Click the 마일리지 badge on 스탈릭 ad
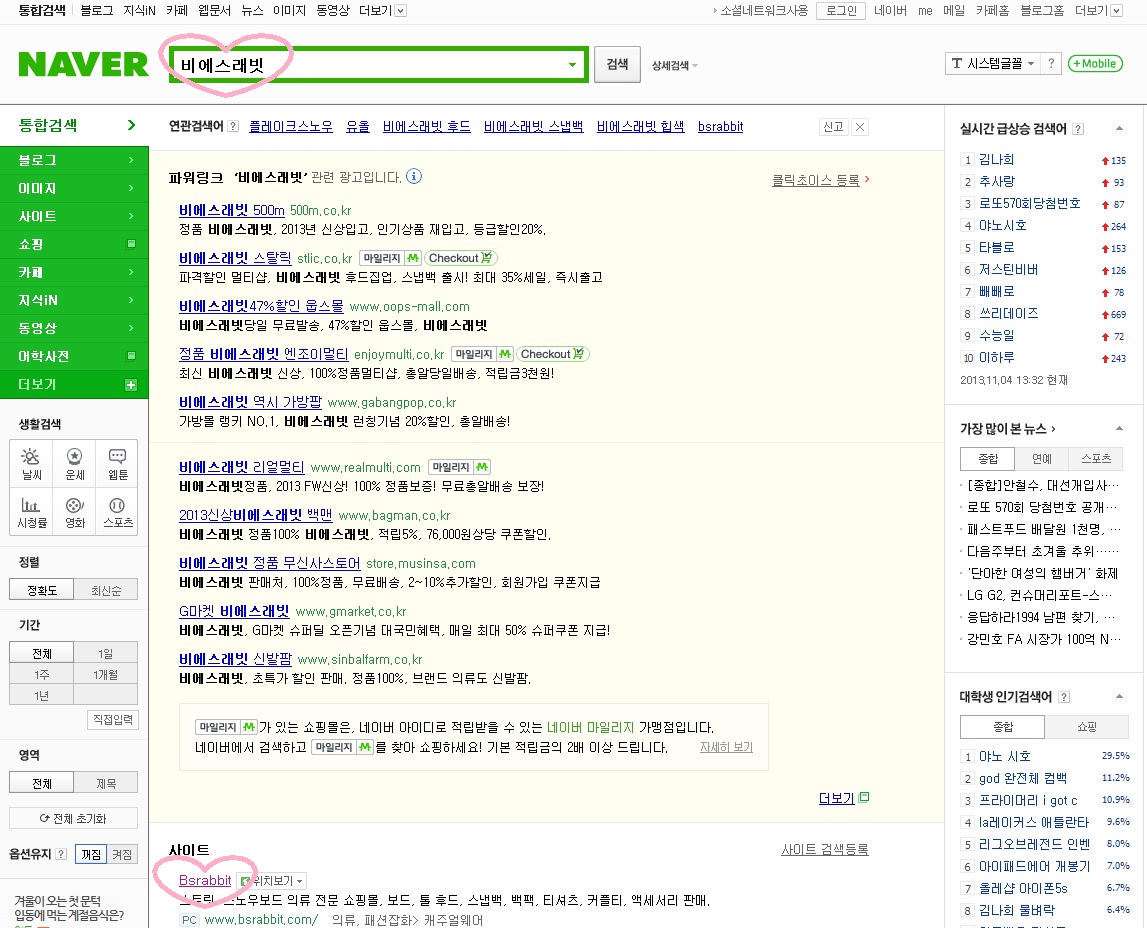 click(x=391, y=258)
